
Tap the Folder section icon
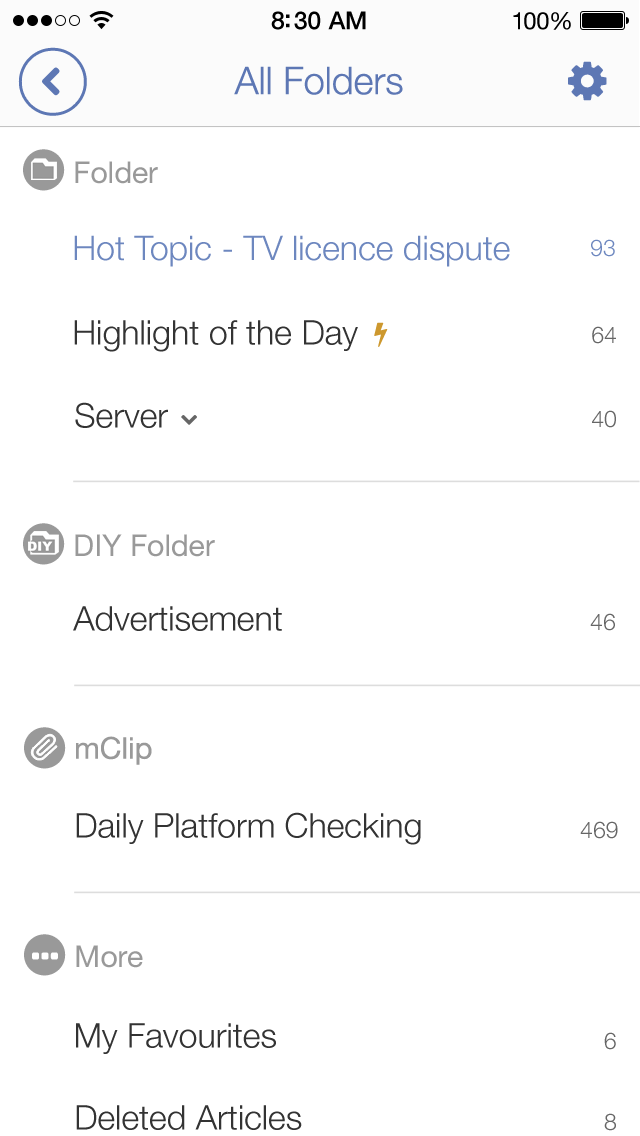[x=43, y=171]
